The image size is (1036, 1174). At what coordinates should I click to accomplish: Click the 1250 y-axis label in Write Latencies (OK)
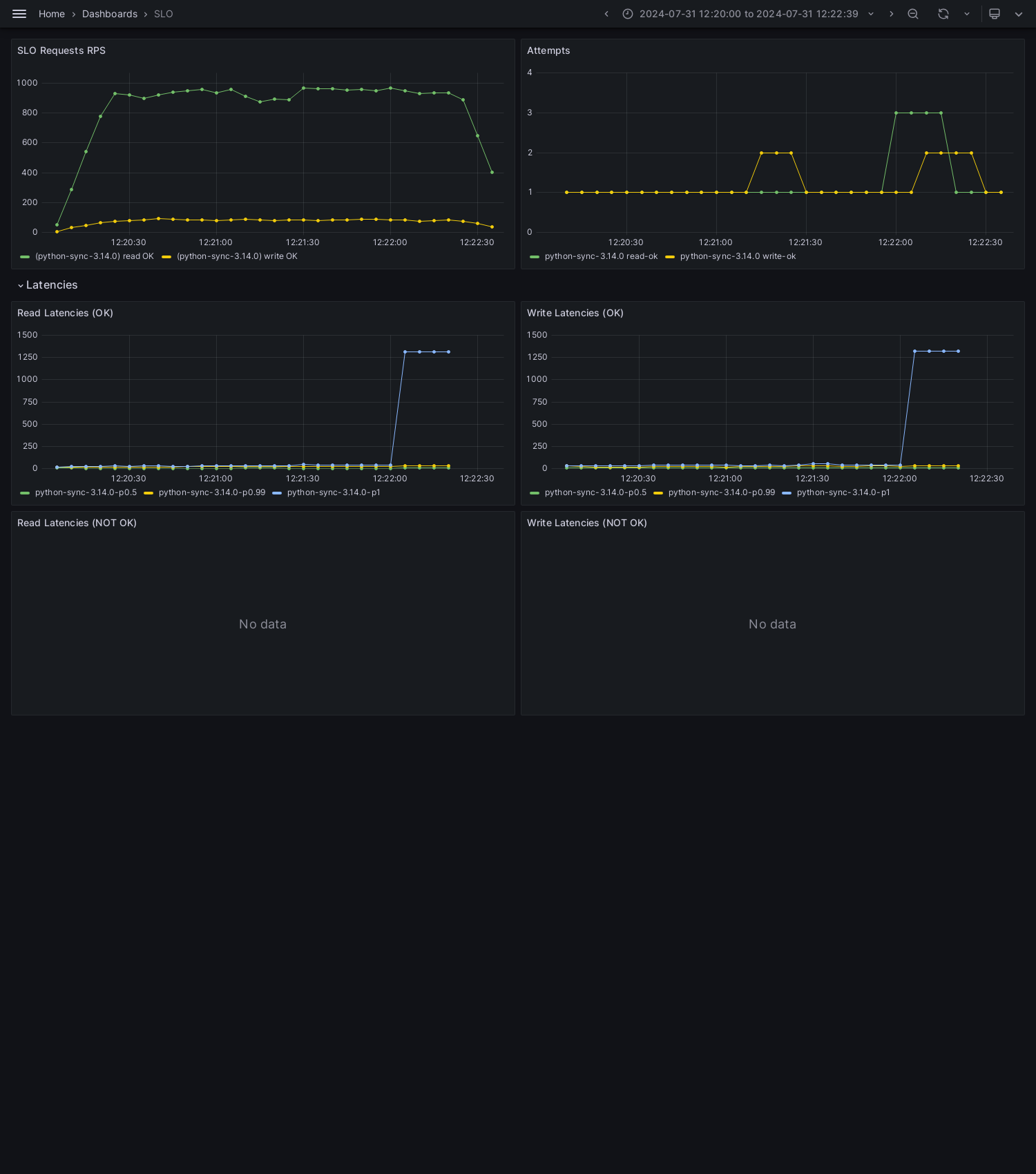537,357
